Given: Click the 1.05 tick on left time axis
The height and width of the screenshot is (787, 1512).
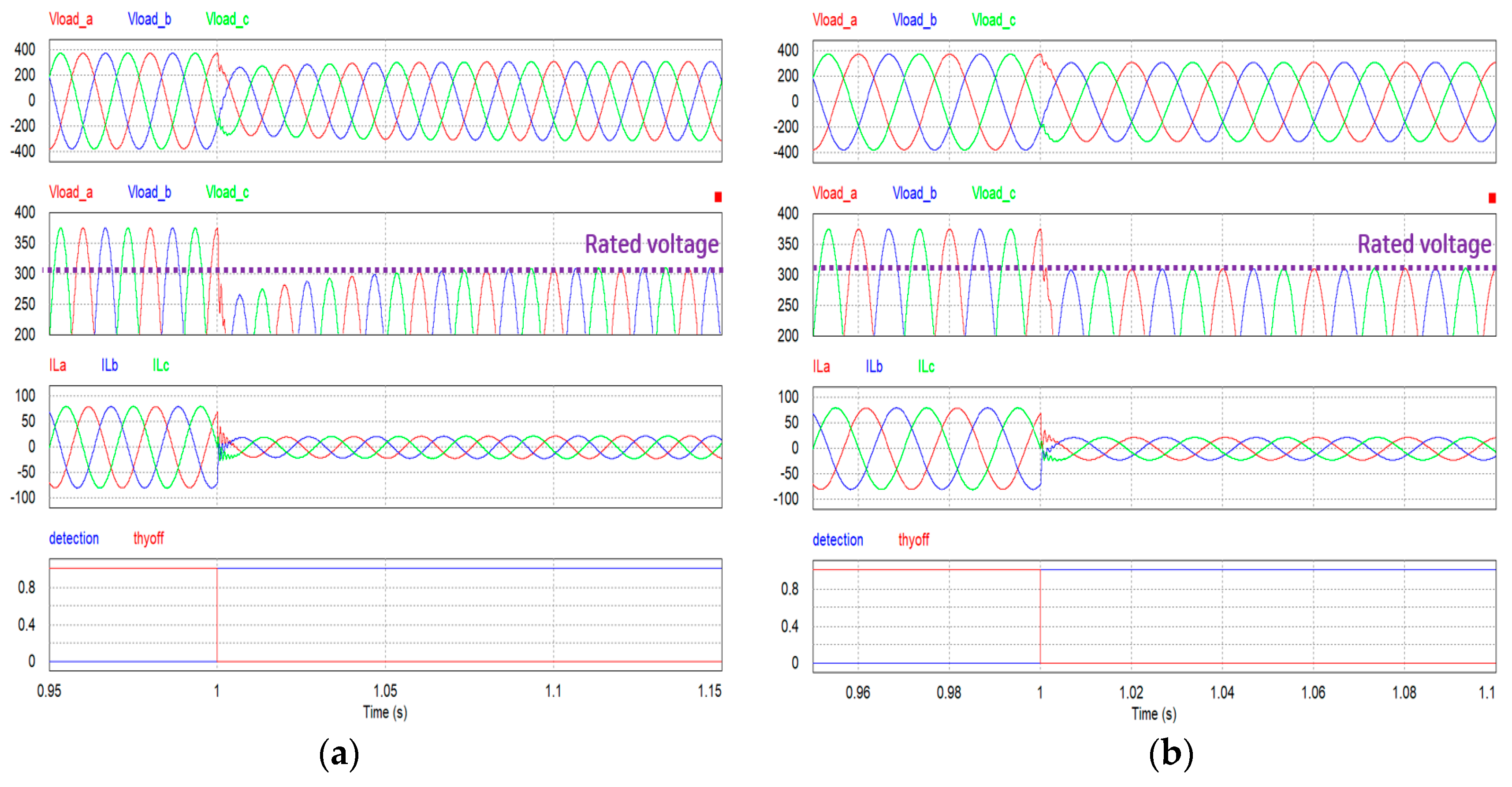Looking at the screenshot, I should 385,691.
